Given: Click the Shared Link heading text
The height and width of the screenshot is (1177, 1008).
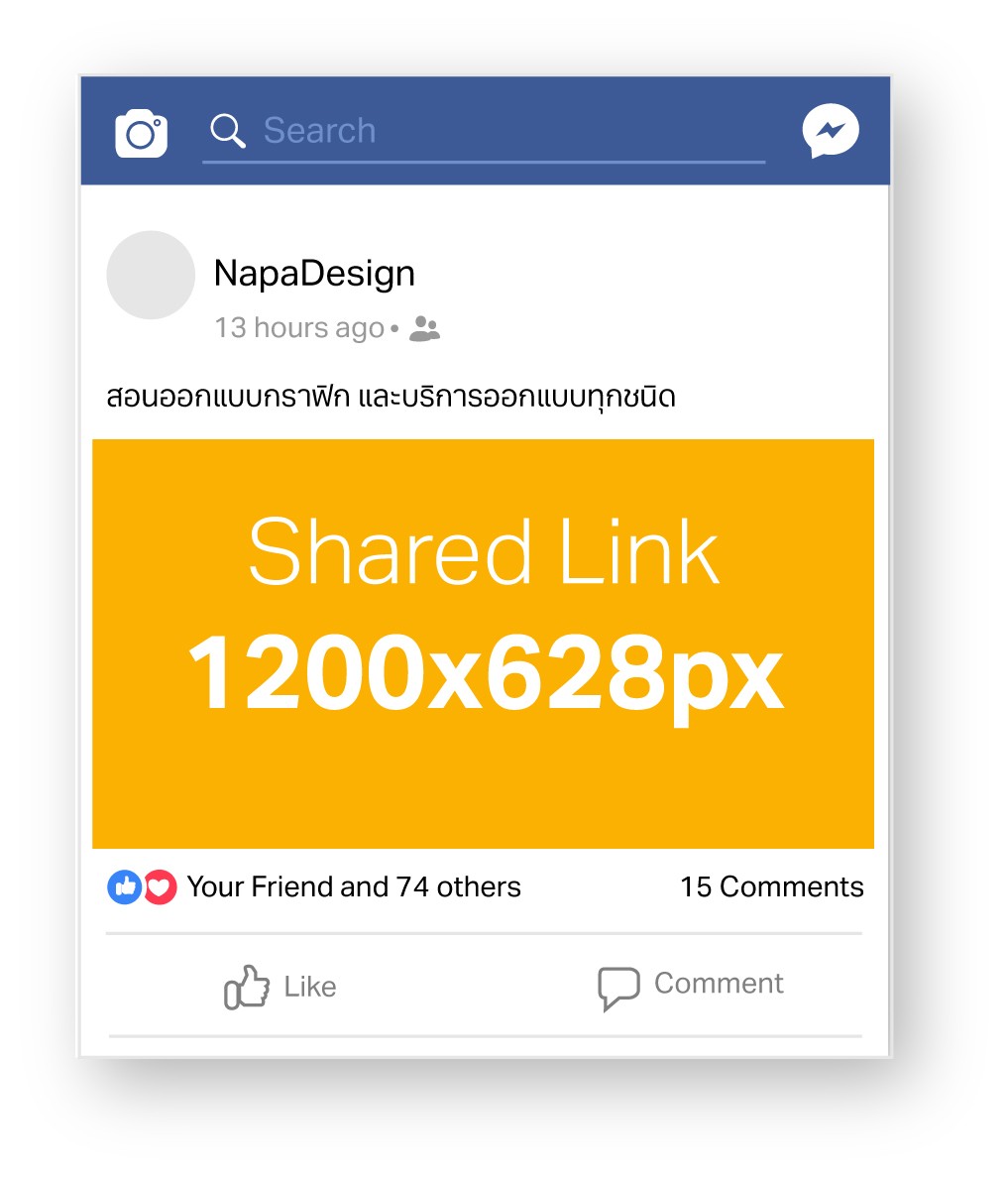Looking at the screenshot, I should 484,551.
